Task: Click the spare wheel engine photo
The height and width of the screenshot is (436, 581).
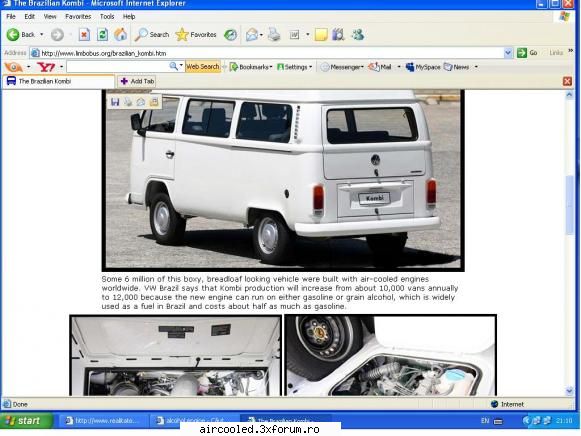Action: click(x=391, y=355)
